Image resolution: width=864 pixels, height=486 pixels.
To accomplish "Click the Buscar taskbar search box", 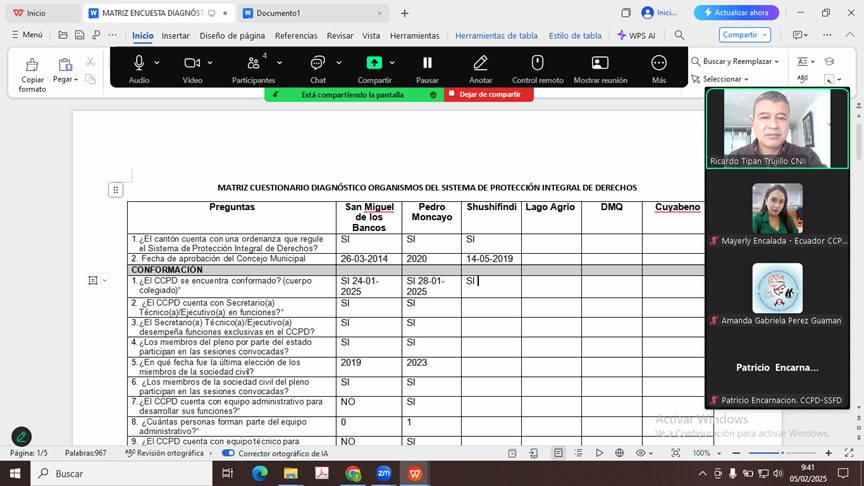I will pos(122,473).
